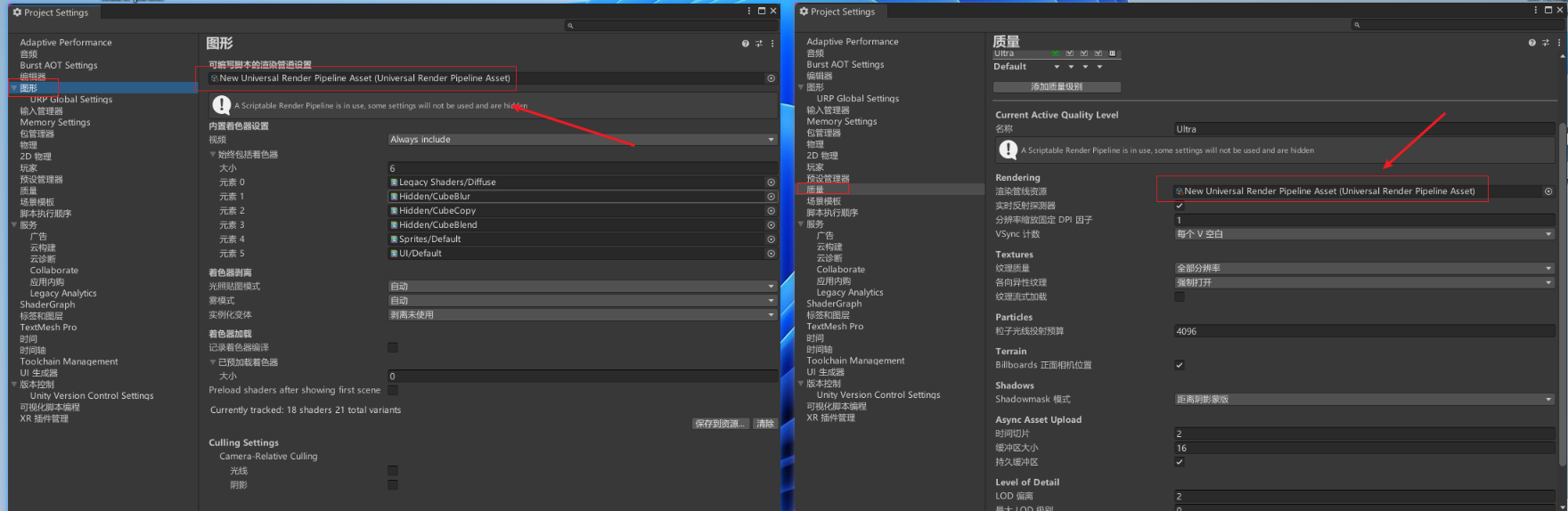The height and width of the screenshot is (511, 1568).
Task: Click 名称 field containing Ultra
Action: tap(1364, 129)
